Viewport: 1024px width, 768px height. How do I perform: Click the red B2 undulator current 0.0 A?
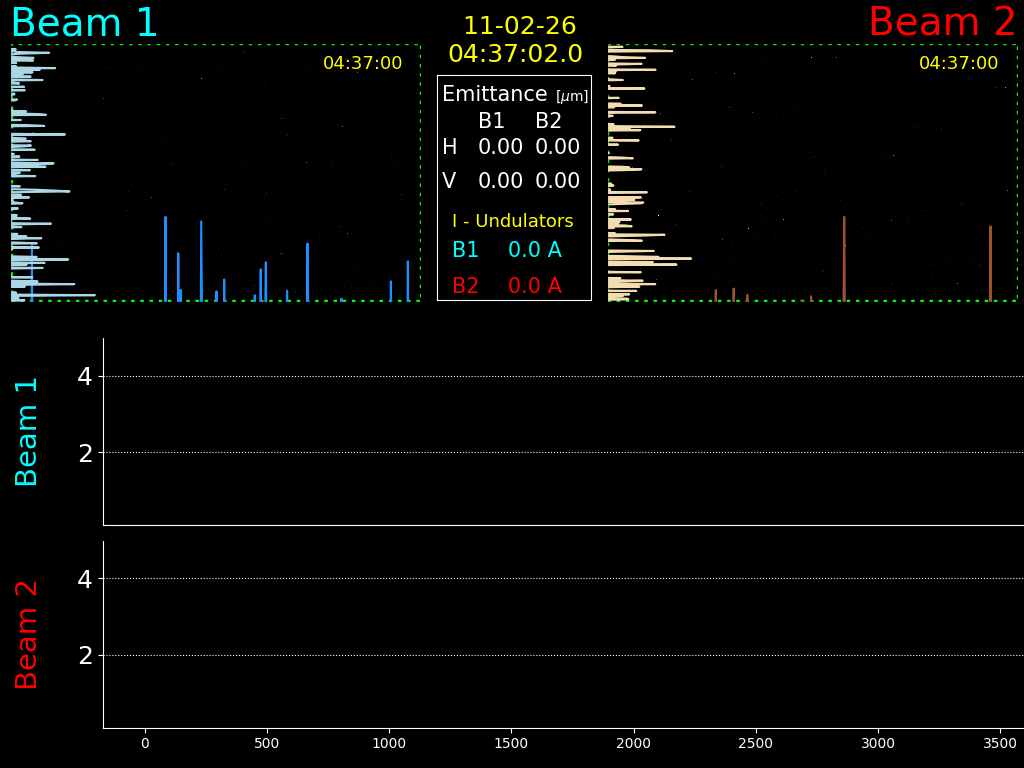pos(534,287)
